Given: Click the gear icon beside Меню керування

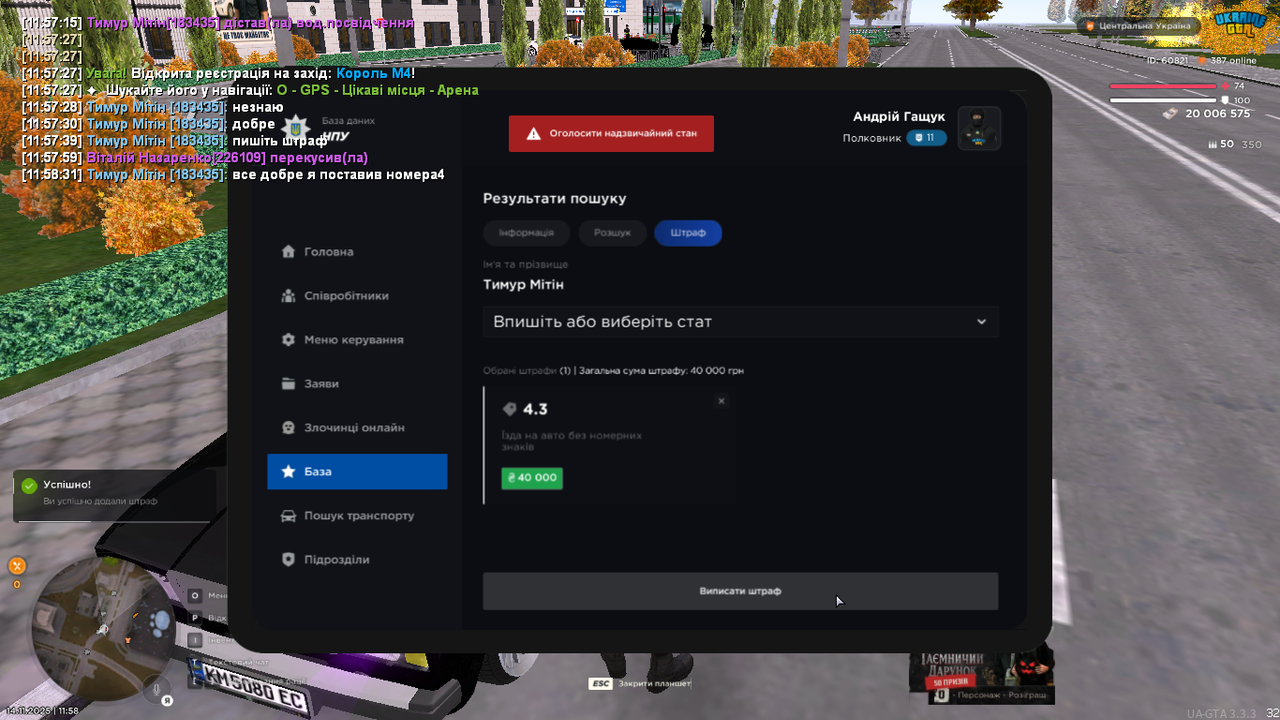Looking at the screenshot, I should pyautogui.click(x=288, y=340).
